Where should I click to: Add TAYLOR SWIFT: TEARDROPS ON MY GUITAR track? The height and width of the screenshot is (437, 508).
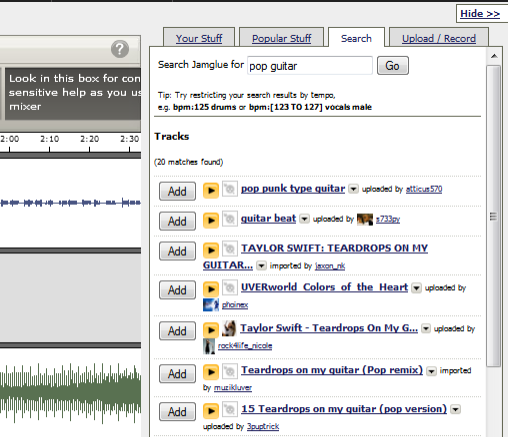tap(177, 251)
